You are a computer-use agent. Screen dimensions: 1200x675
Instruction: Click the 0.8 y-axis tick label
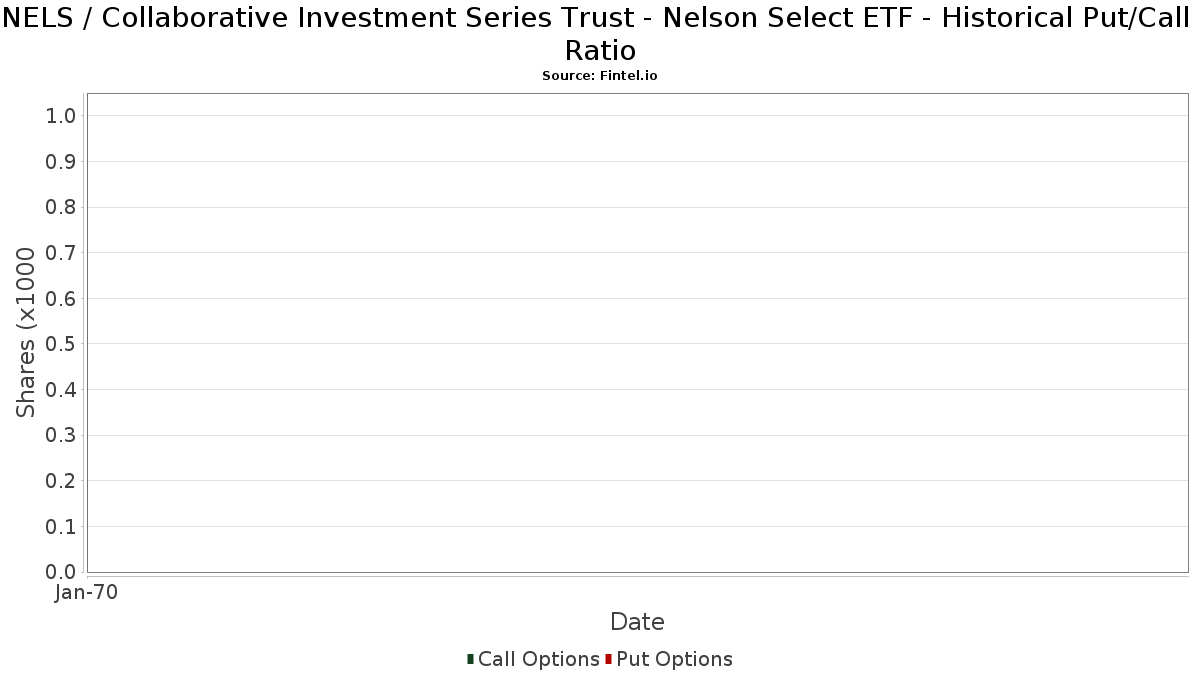pos(61,207)
